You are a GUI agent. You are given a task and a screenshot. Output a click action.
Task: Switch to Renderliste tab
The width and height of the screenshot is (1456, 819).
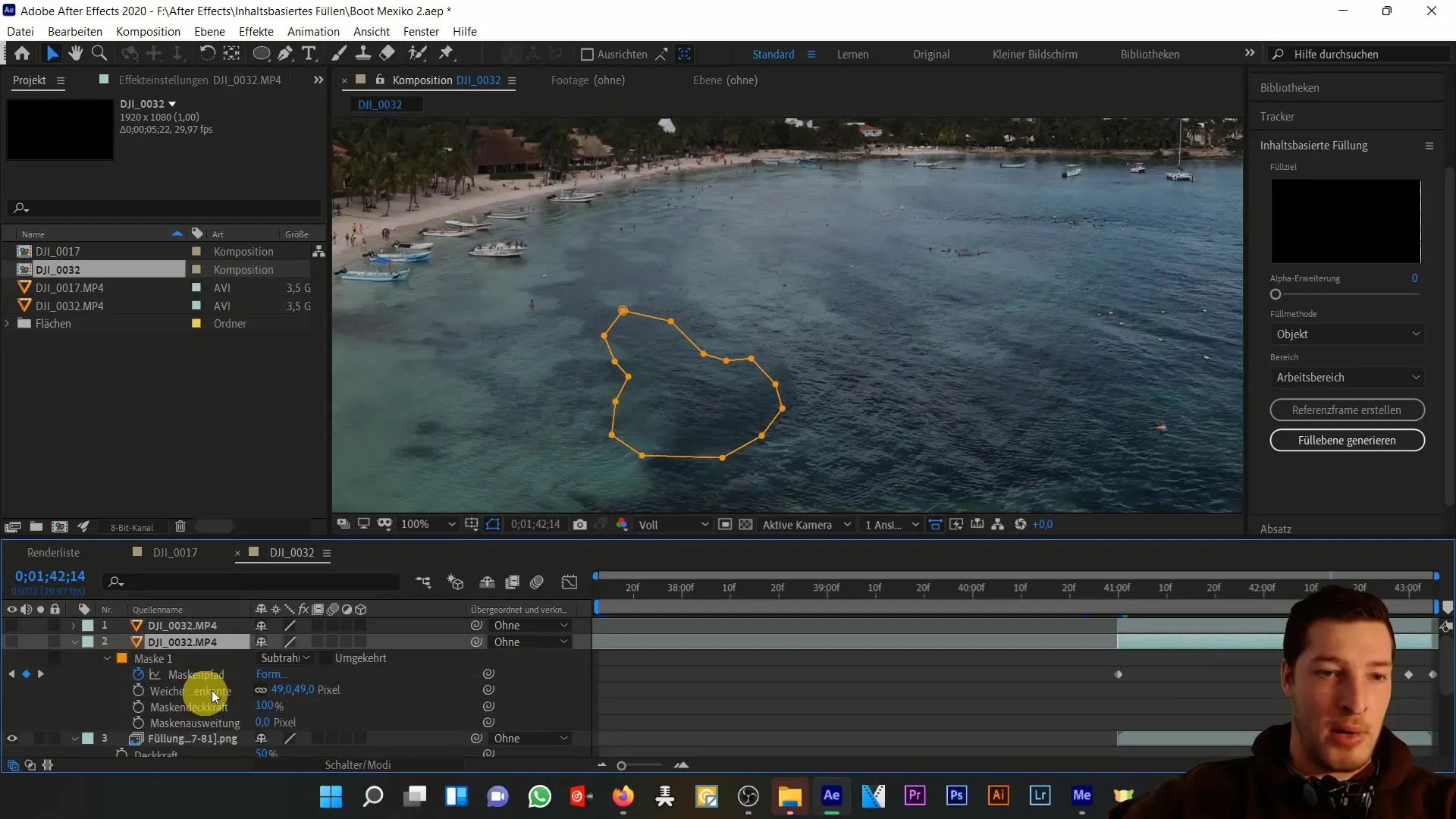pyautogui.click(x=54, y=553)
